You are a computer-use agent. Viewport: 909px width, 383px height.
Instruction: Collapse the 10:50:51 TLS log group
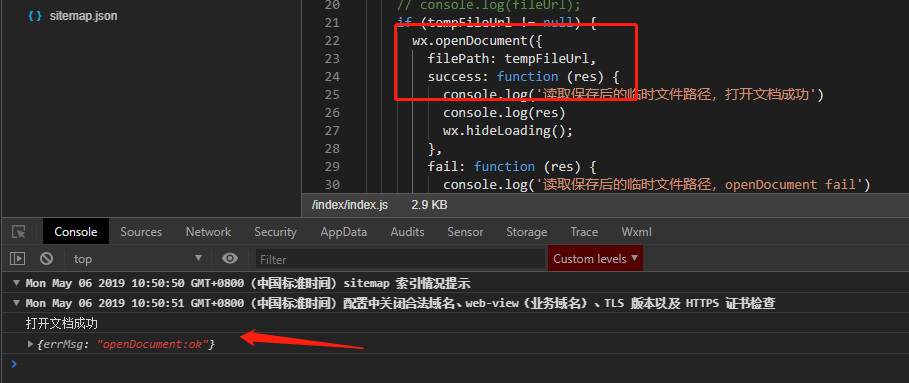point(17,304)
